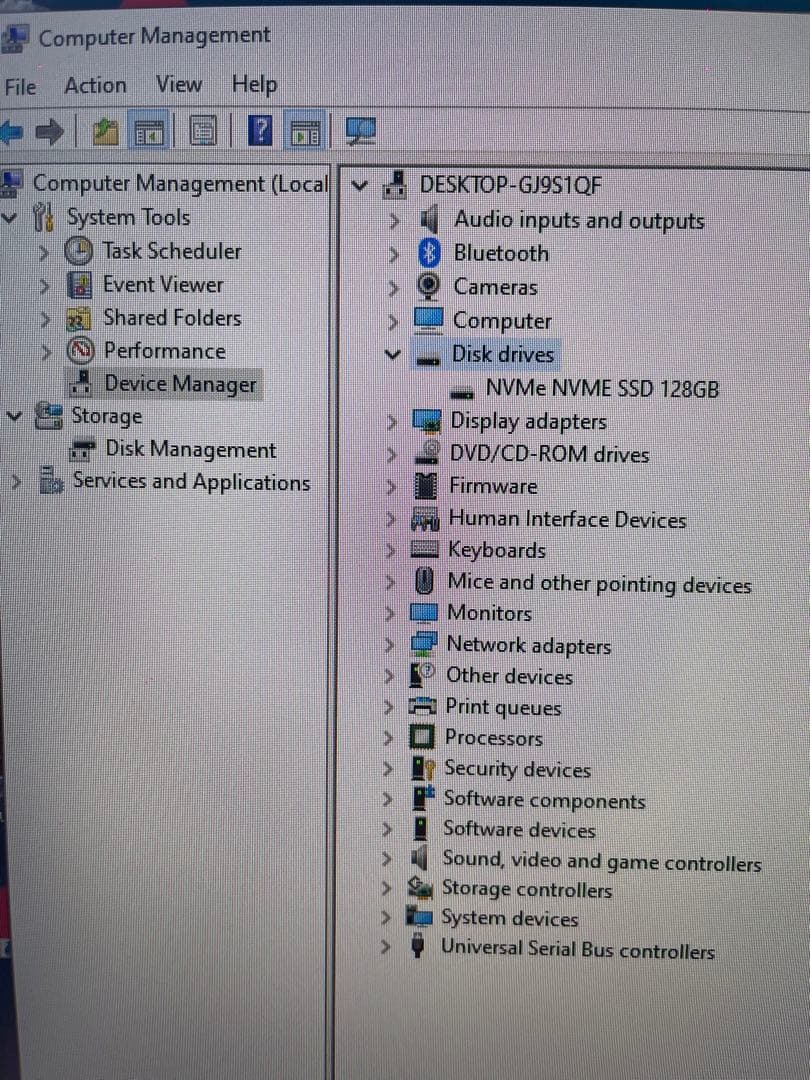The height and width of the screenshot is (1080, 810).
Task: Open the File menu
Action: point(20,87)
